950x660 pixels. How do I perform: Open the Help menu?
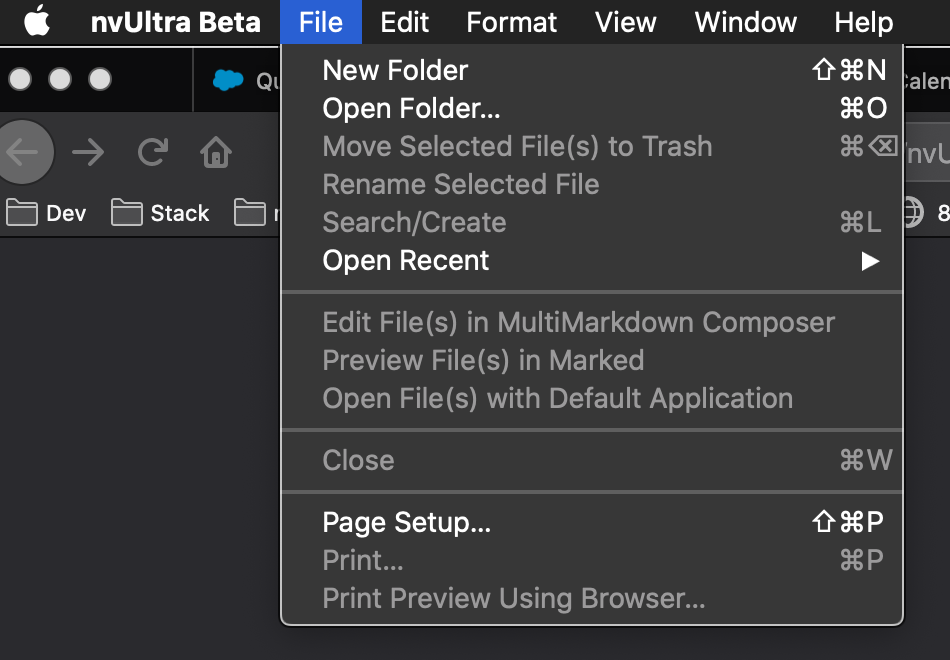(x=863, y=22)
